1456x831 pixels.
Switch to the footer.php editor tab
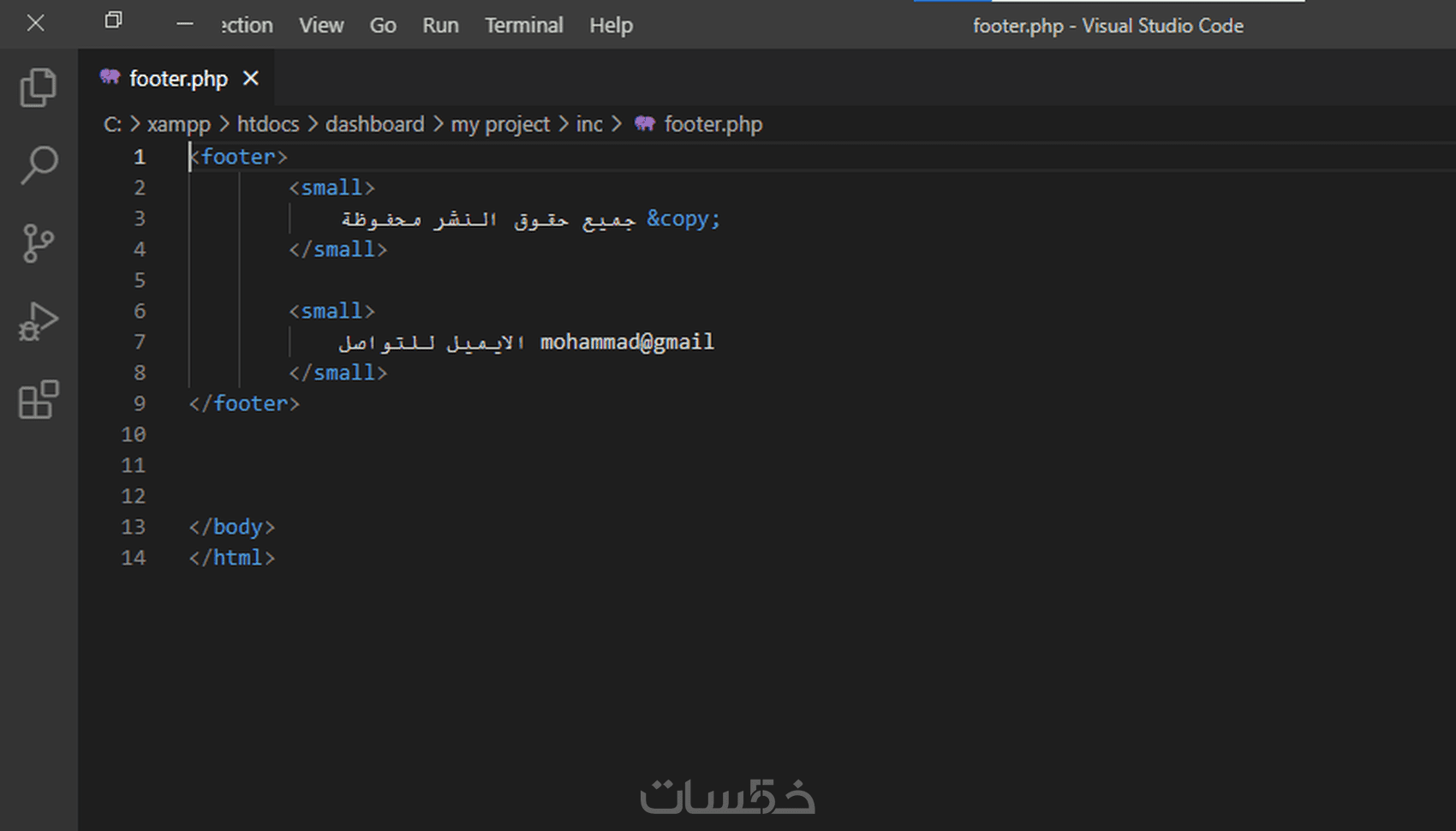point(177,78)
